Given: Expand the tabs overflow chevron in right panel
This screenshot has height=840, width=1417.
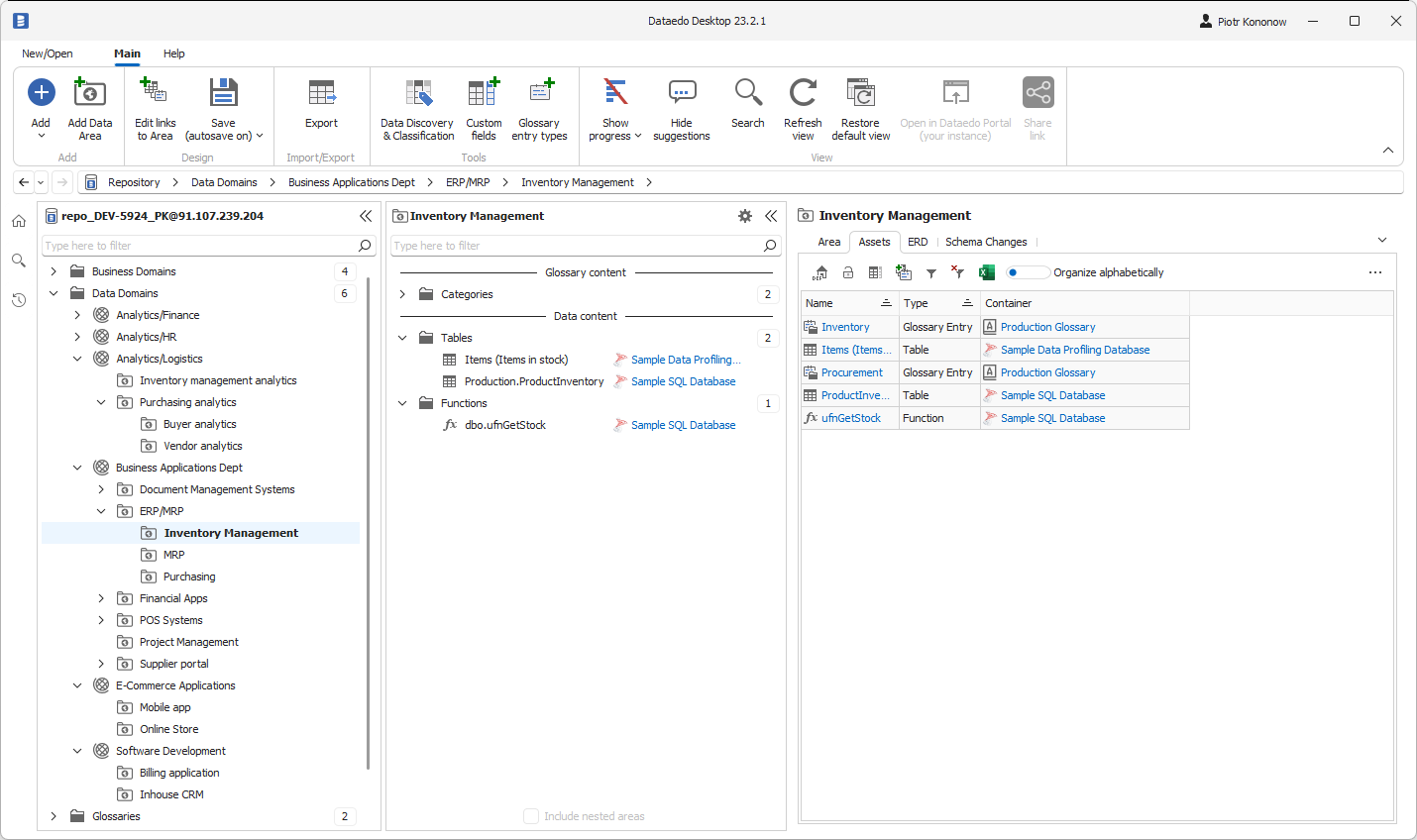Looking at the screenshot, I should 1382,241.
